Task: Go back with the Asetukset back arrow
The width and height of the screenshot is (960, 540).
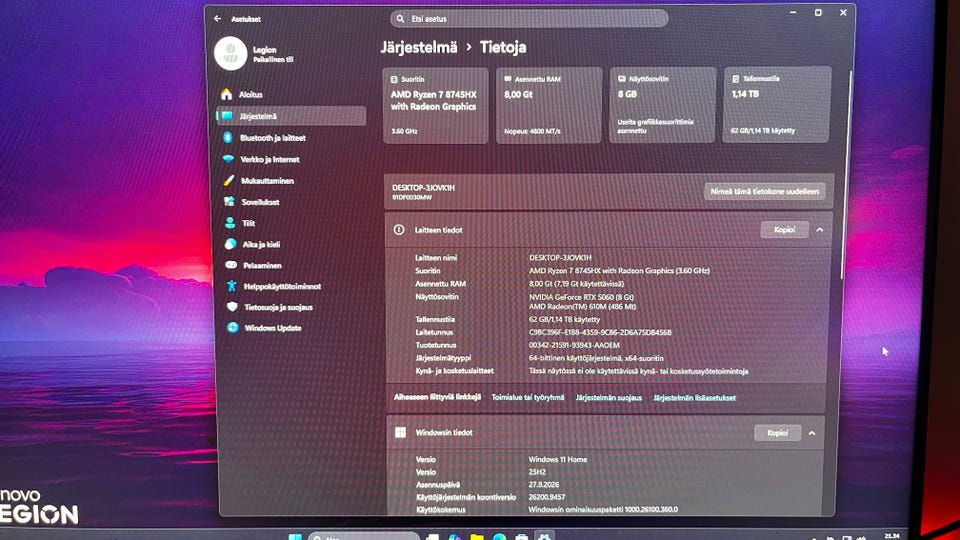Action: [x=218, y=19]
